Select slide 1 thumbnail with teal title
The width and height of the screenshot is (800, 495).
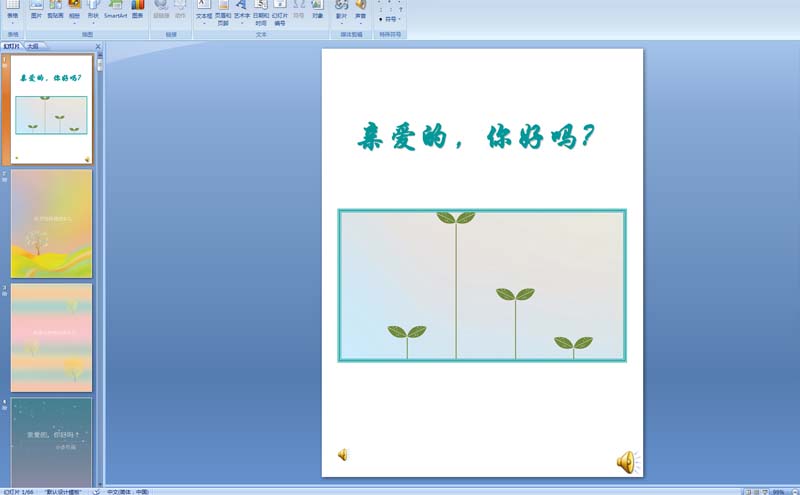pyautogui.click(x=52, y=109)
